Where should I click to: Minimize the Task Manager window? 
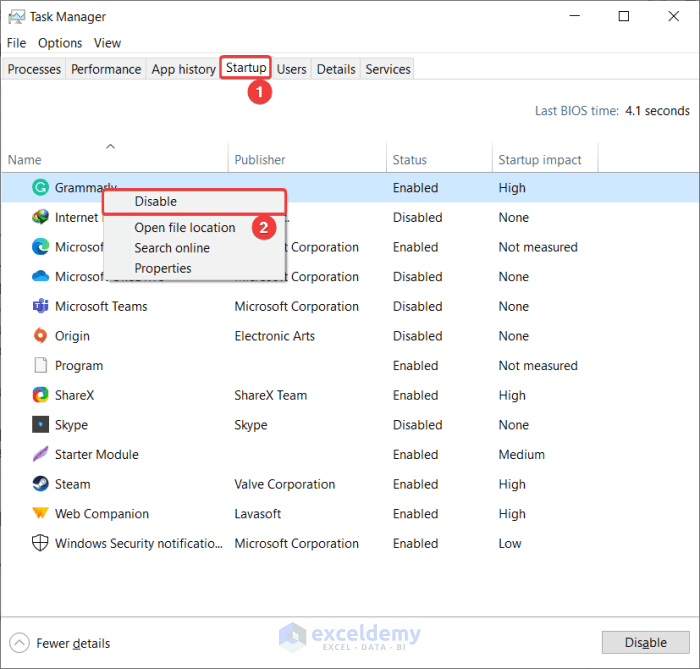tap(575, 16)
